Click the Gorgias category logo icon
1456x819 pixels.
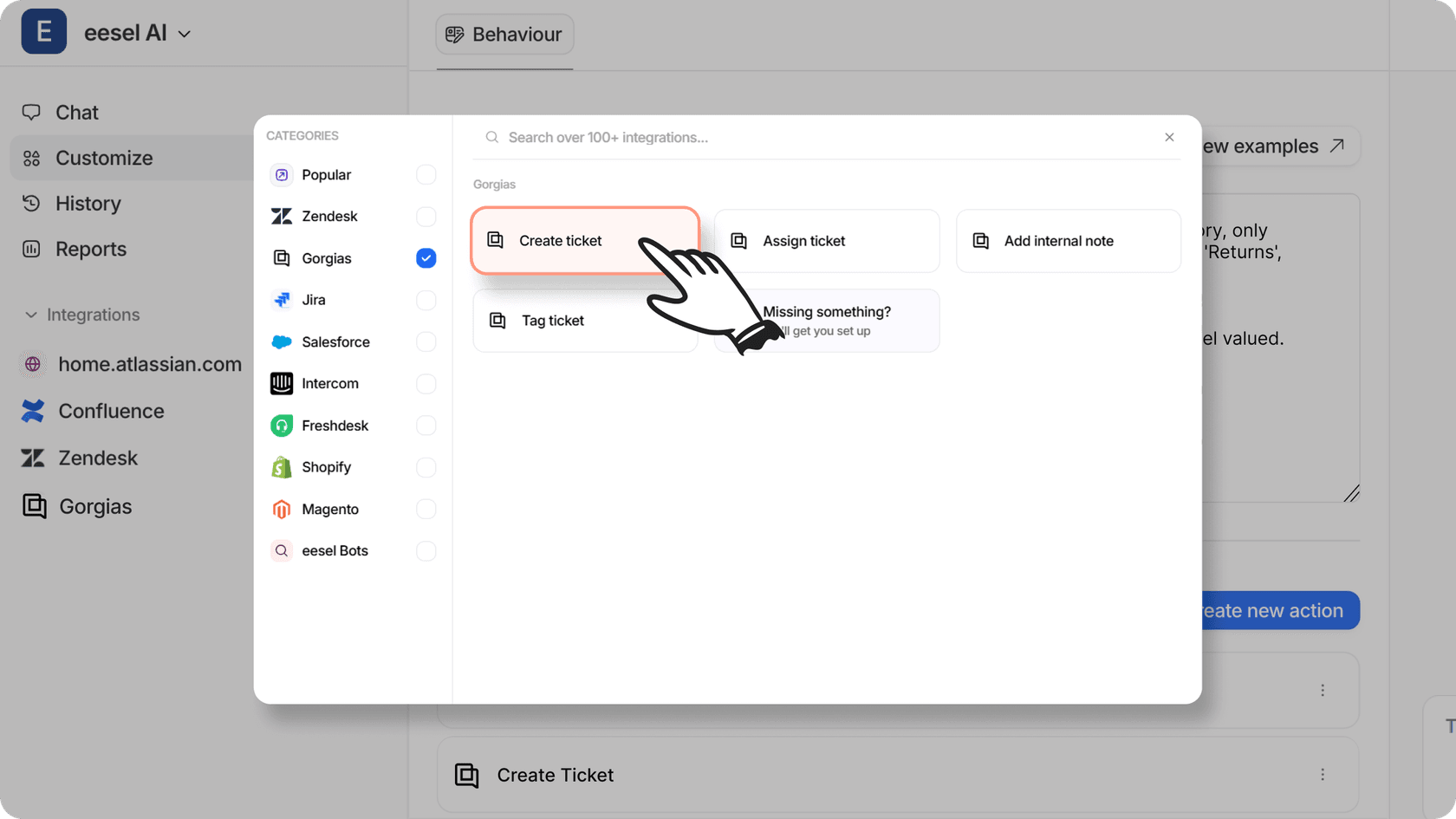pos(282,258)
